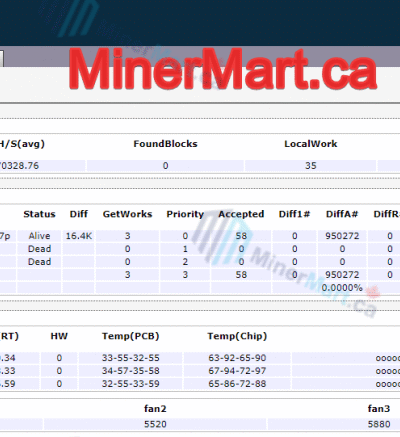Click the fan3 speed value 5880
This screenshot has height=437, width=400.
pos(379,424)
